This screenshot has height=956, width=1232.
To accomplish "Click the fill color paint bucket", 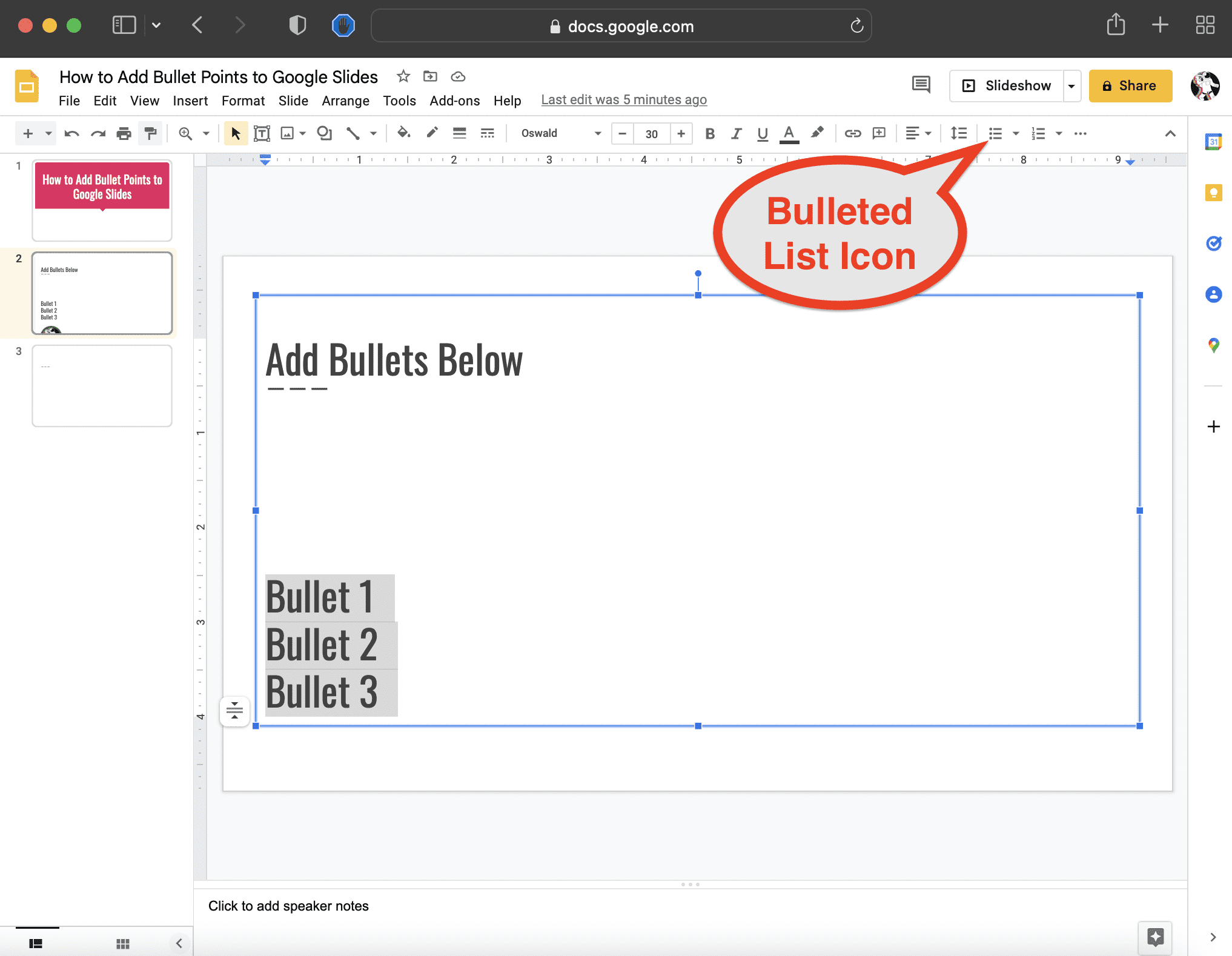I will [403, 133].
